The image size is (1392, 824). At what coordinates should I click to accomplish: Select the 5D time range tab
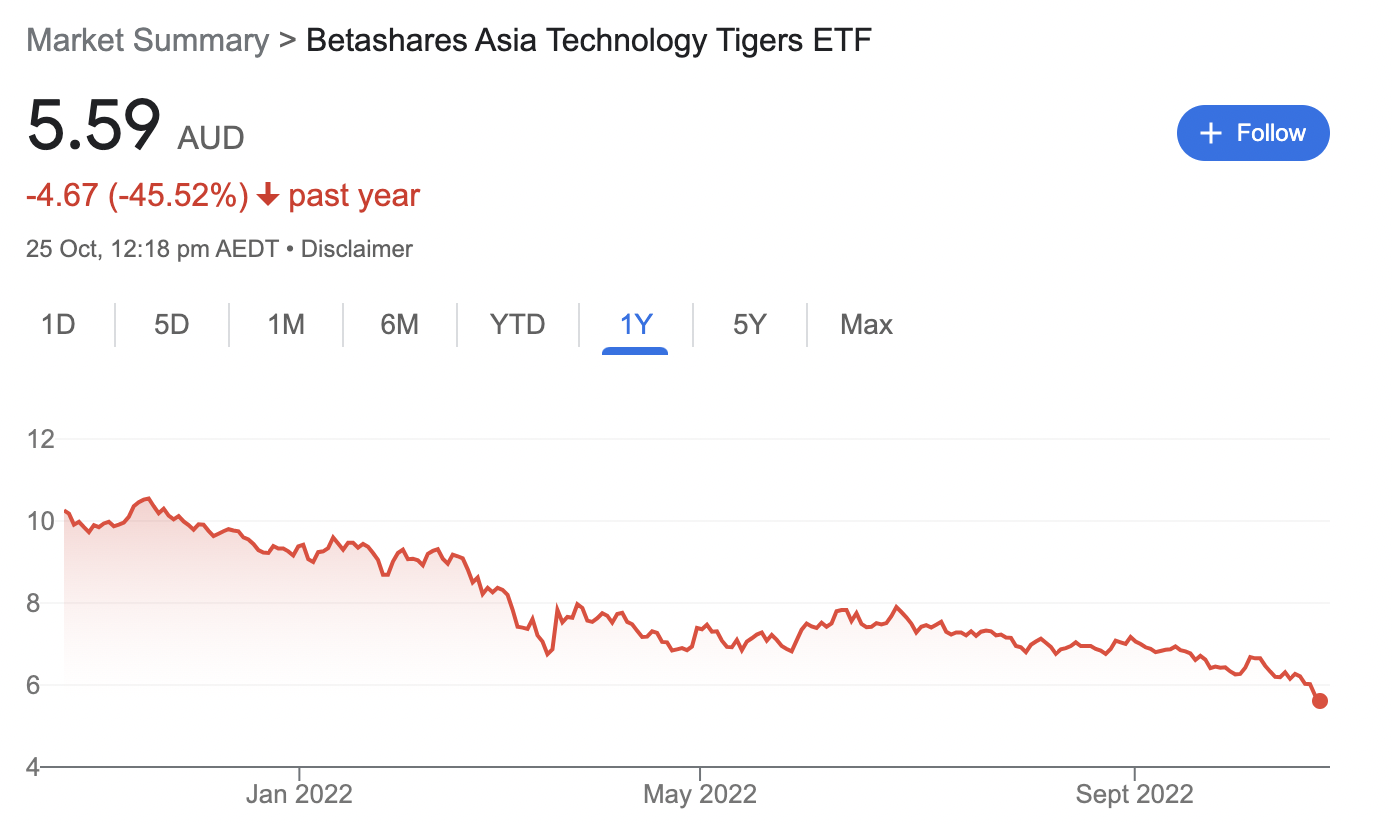point(172,325)
